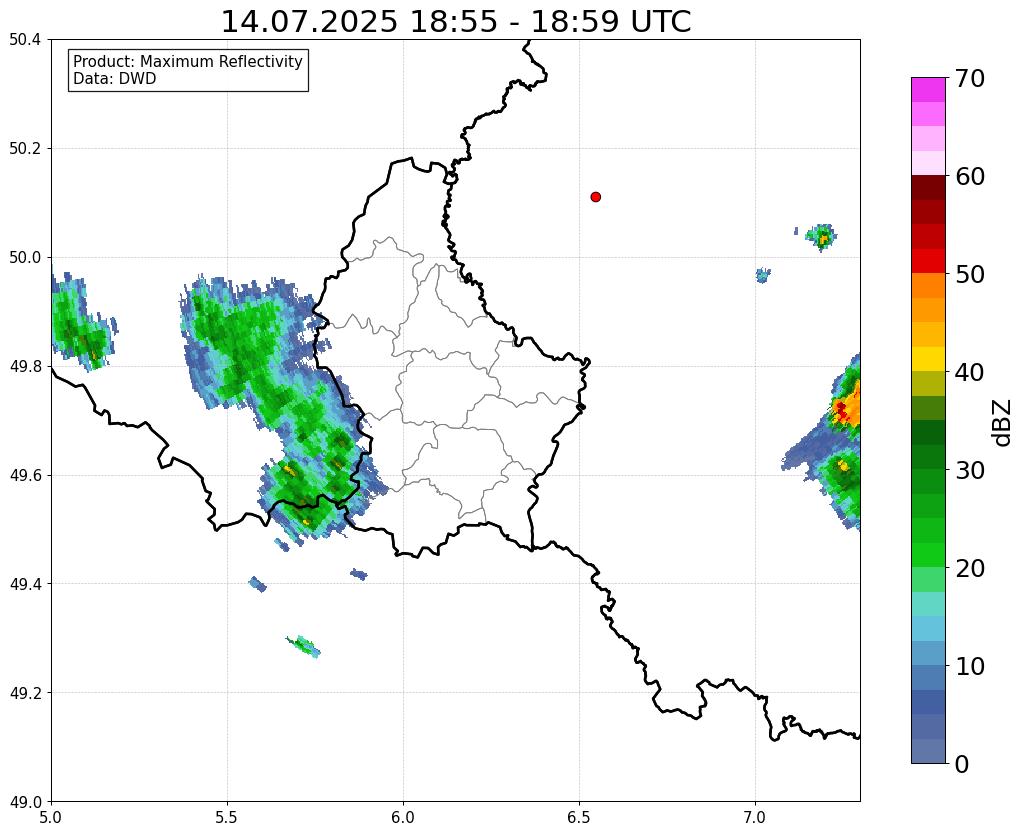The height and width of the screenshot is (834, 1023).
Task: Click the 'Data: DWD' label
Action: click(114, 79)
